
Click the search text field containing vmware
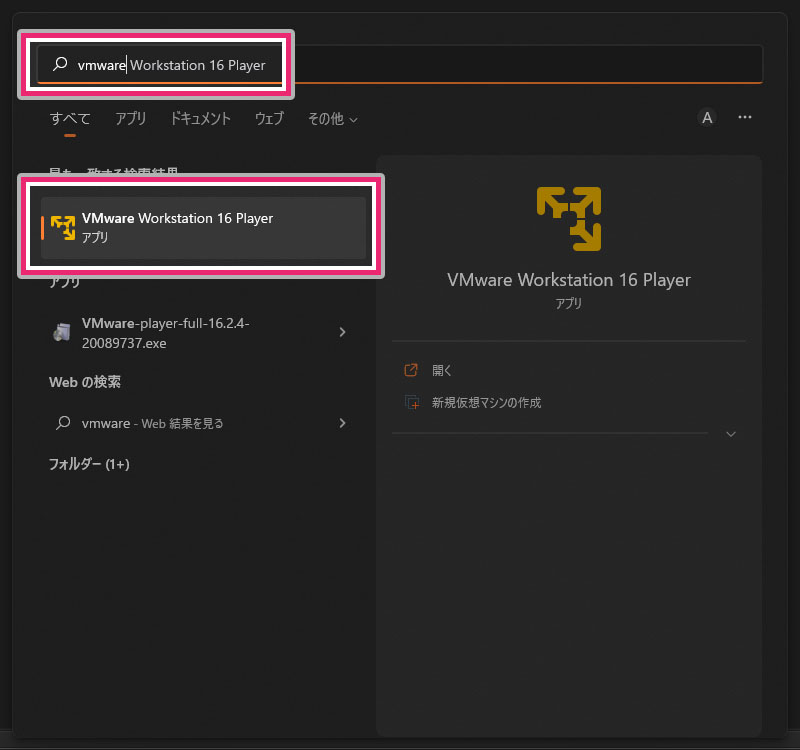[x=399, y=64]
